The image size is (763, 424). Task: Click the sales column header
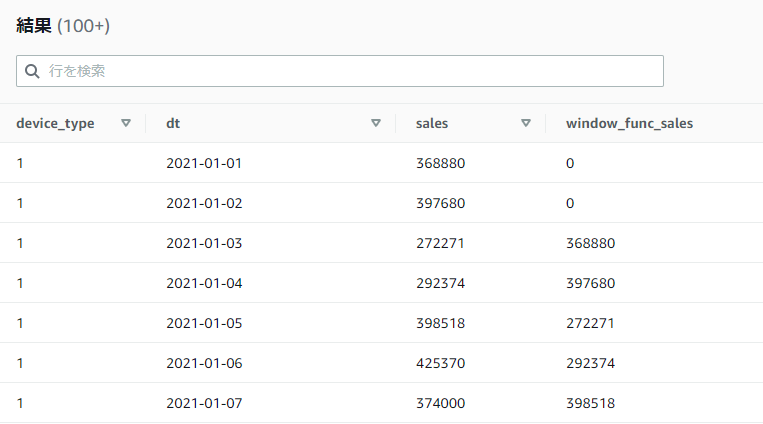click(432, 124)
